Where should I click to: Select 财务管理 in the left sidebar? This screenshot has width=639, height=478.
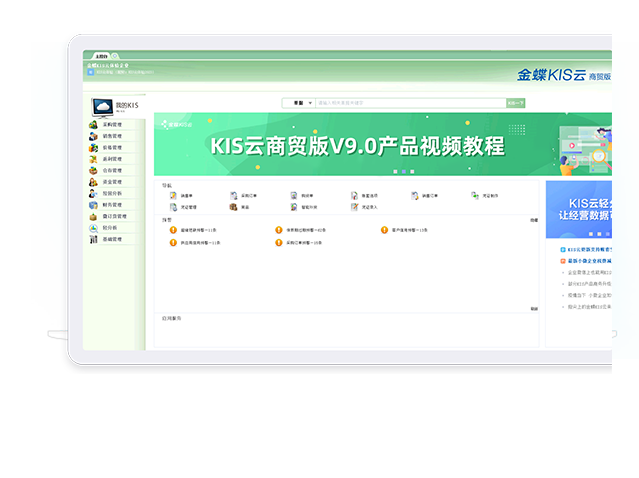(x=110, y=204)
